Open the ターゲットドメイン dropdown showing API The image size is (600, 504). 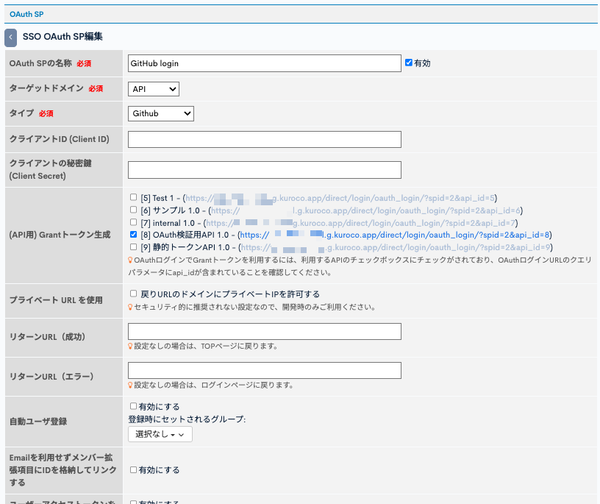click(153, 89)
